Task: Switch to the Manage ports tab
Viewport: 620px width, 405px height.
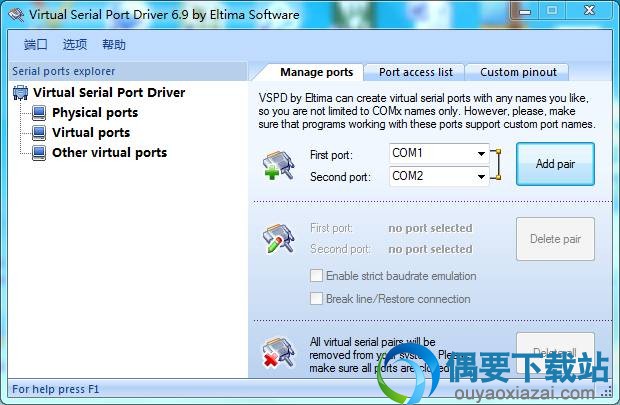Action: (x=316, y=72)
